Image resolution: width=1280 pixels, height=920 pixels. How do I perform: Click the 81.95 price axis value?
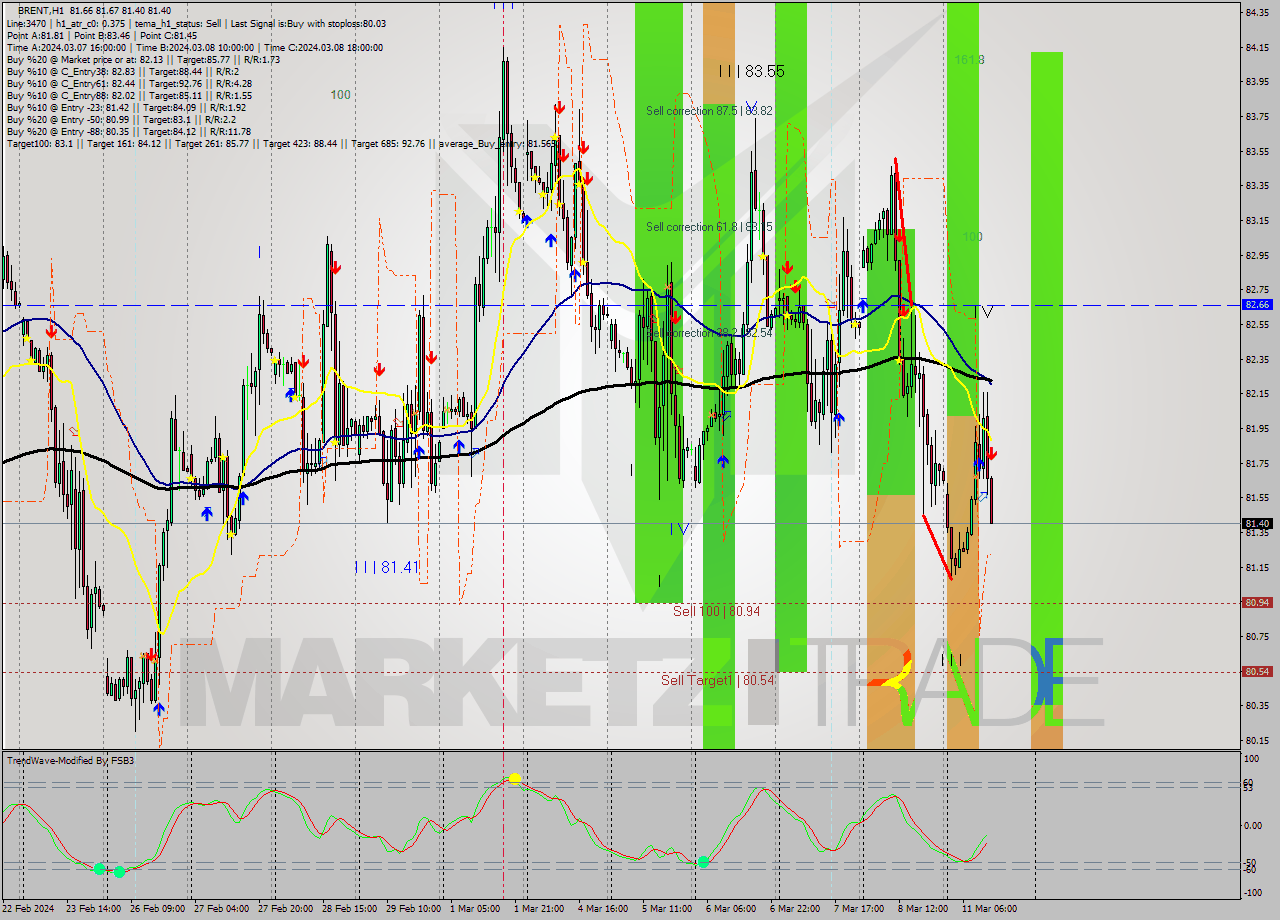1257,428
